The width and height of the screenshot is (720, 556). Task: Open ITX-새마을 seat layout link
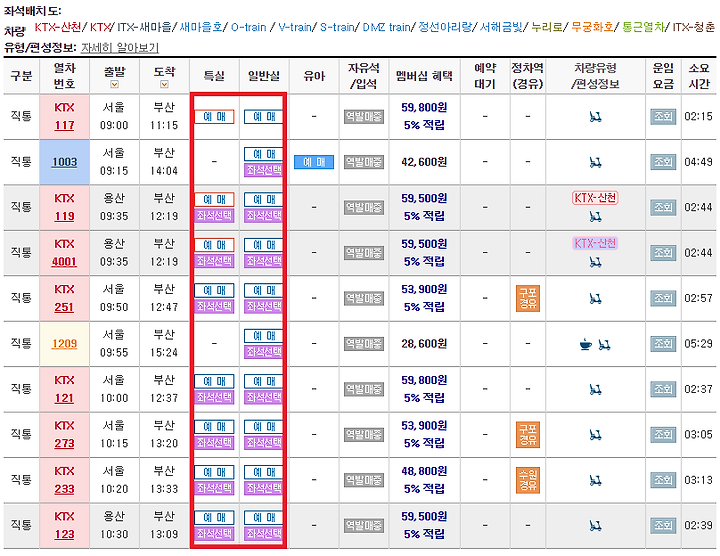pos(144,28)
